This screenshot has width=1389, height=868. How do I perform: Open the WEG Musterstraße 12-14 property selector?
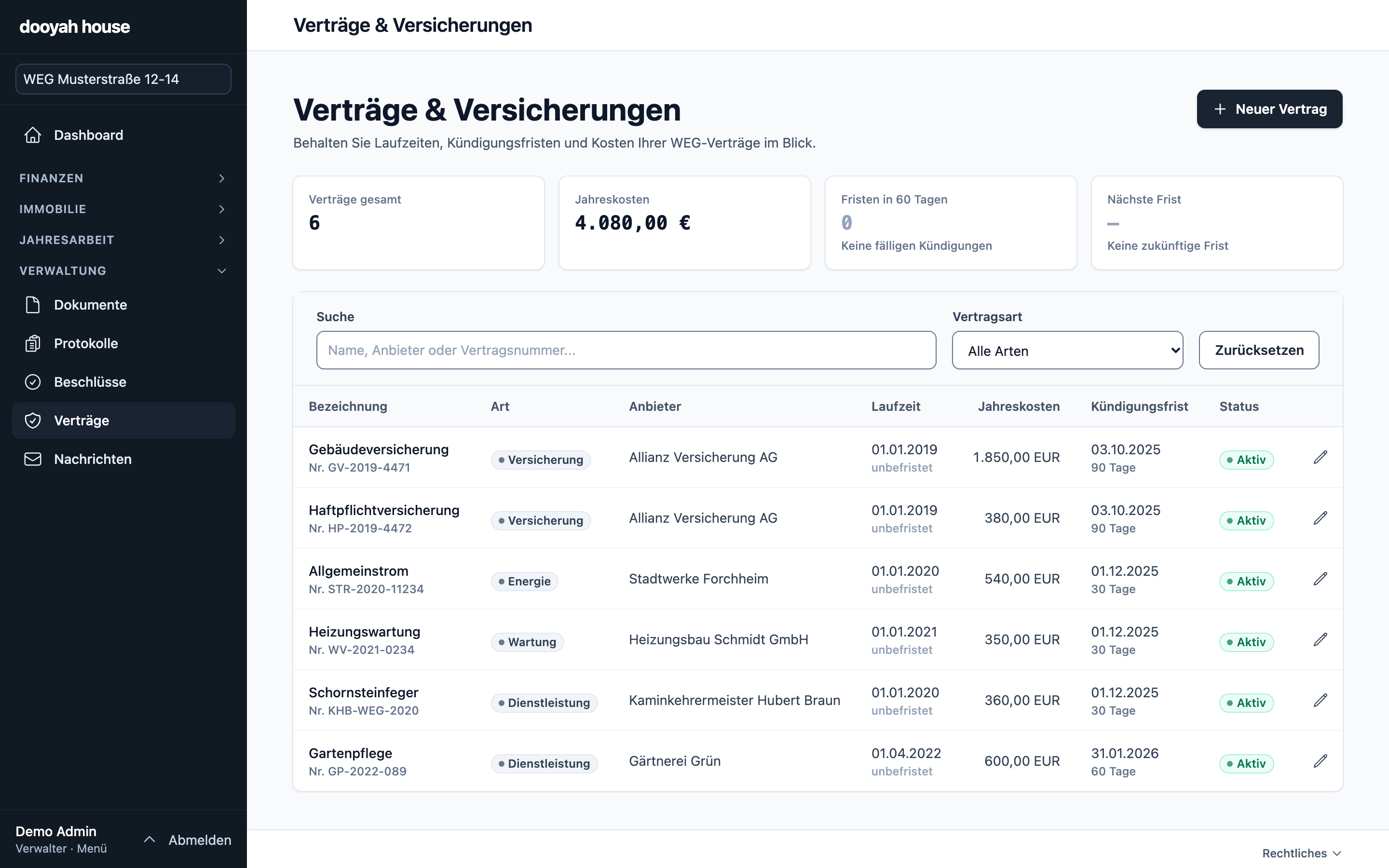(123, 79)
